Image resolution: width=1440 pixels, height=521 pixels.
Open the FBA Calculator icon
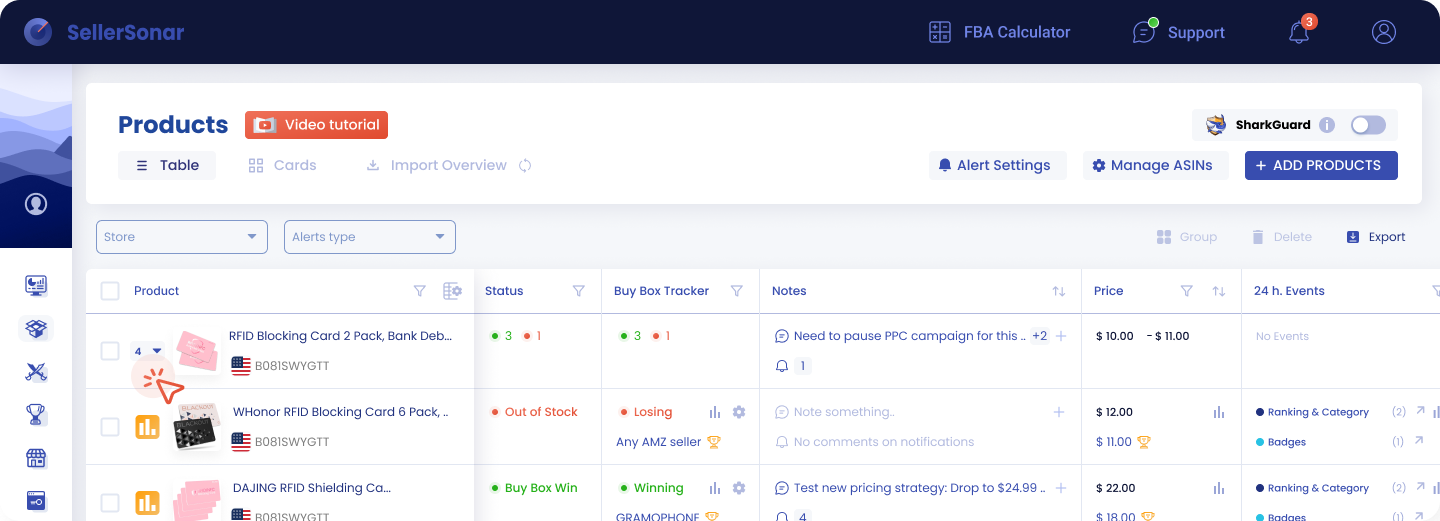939,32
